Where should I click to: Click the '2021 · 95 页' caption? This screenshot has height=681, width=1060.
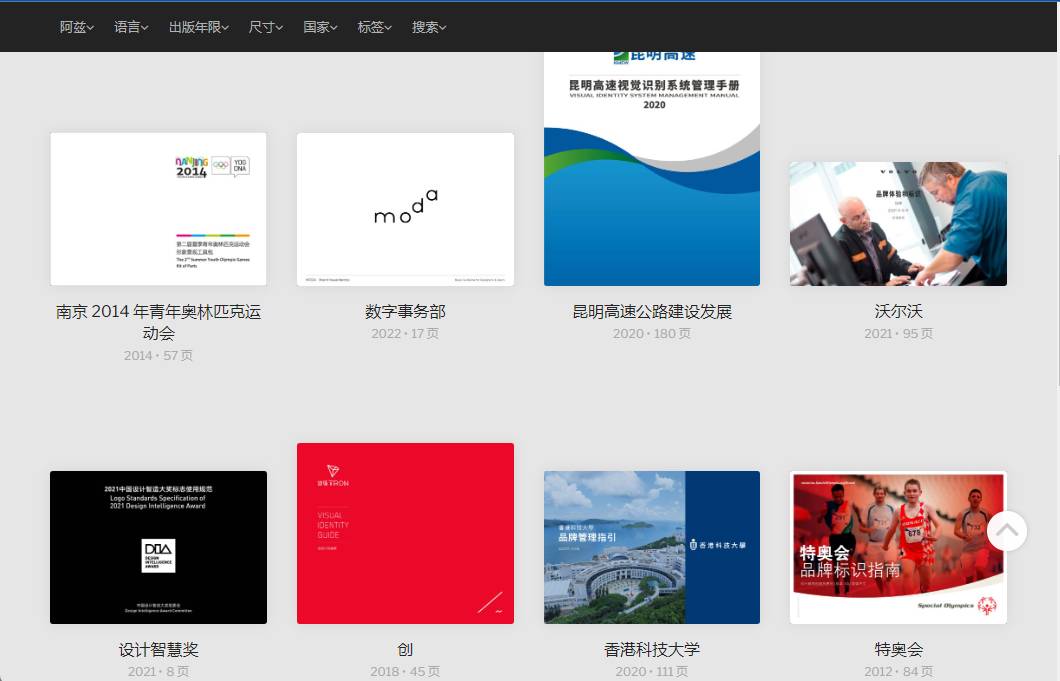coord(898,333)
